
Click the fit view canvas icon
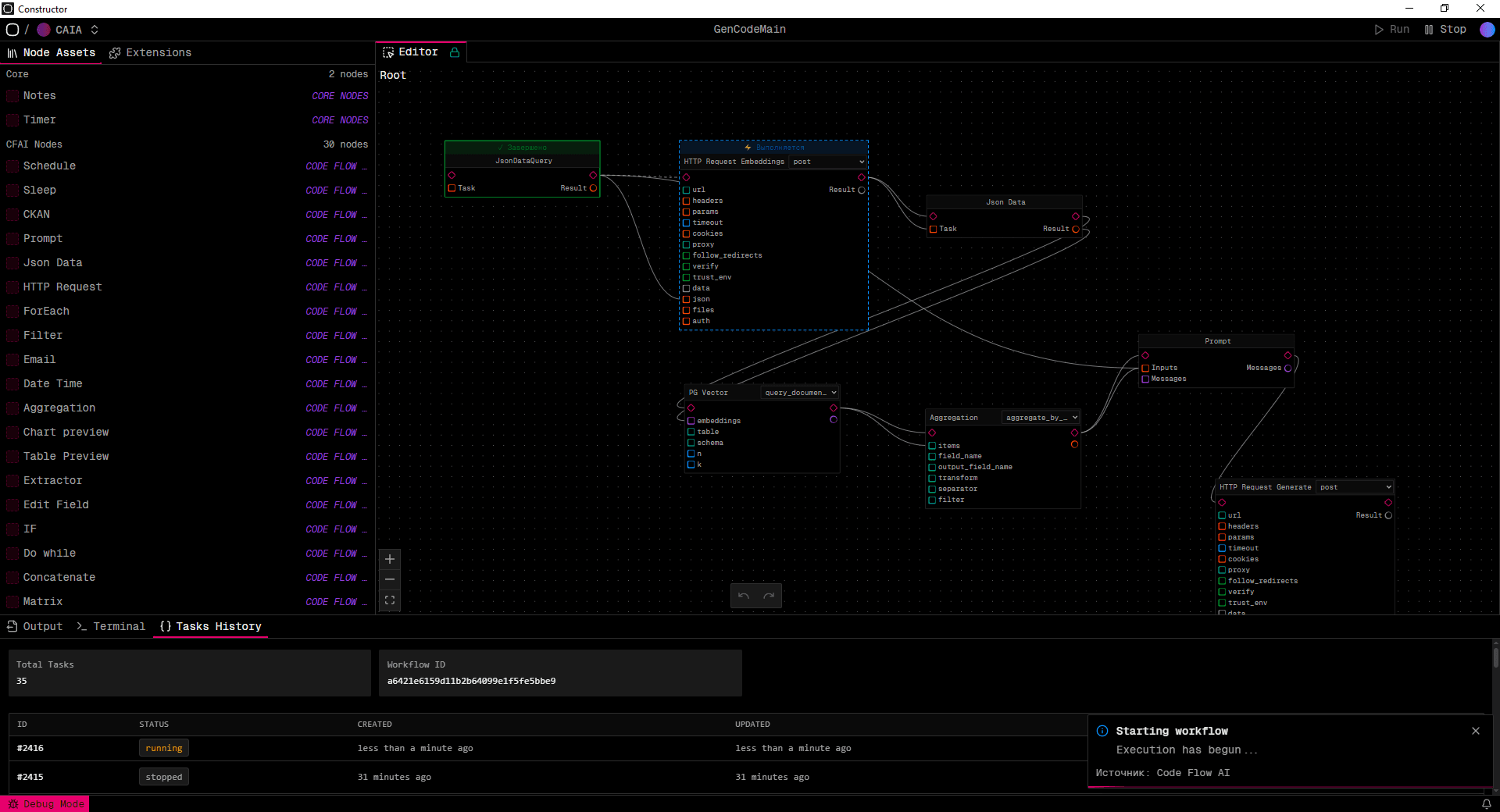(x=390, y=600)
